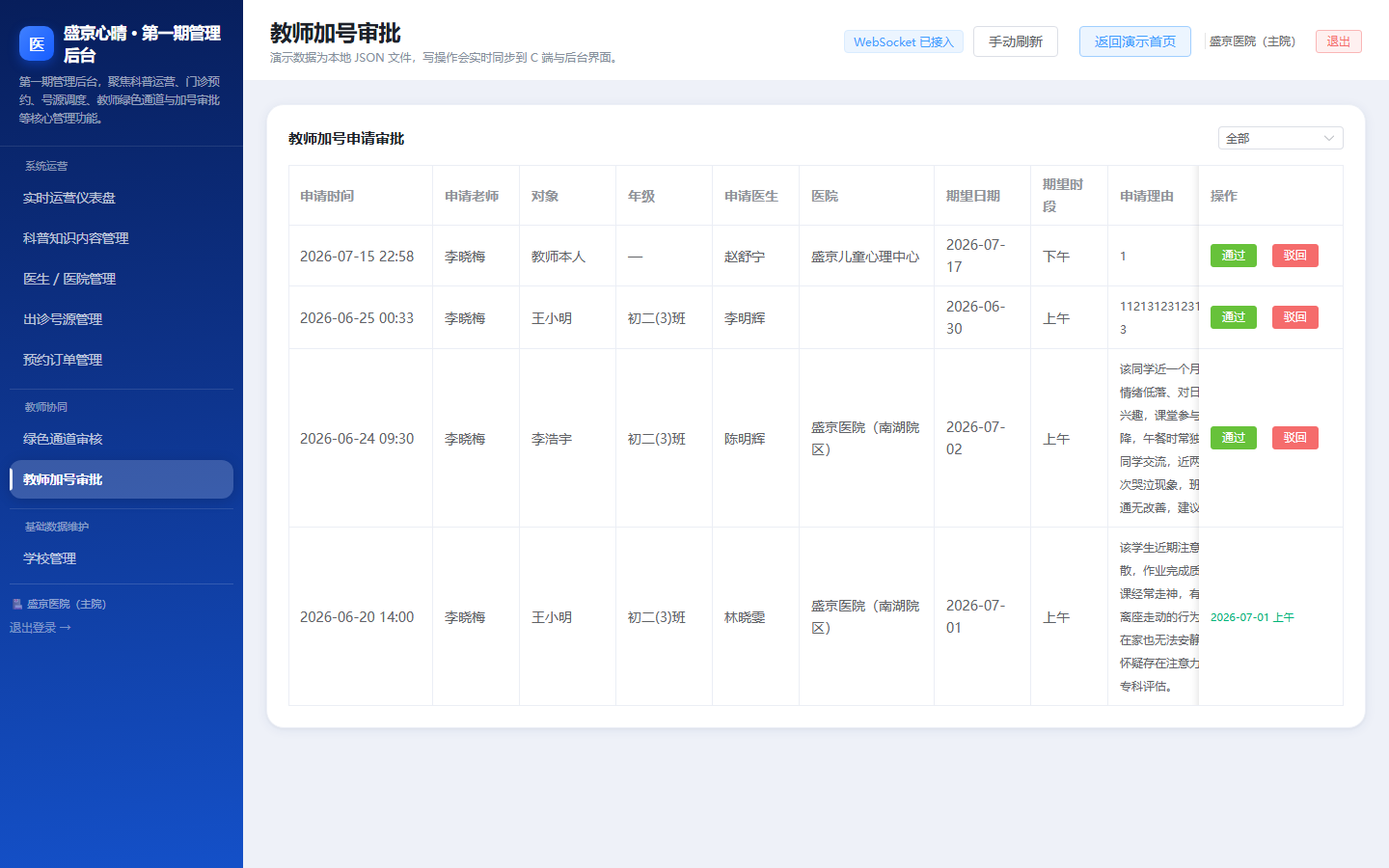
Task: Reject the 2026-07-15 22:58 application with 驳回
Action: pyautogui.click(x=1295, y=256)
